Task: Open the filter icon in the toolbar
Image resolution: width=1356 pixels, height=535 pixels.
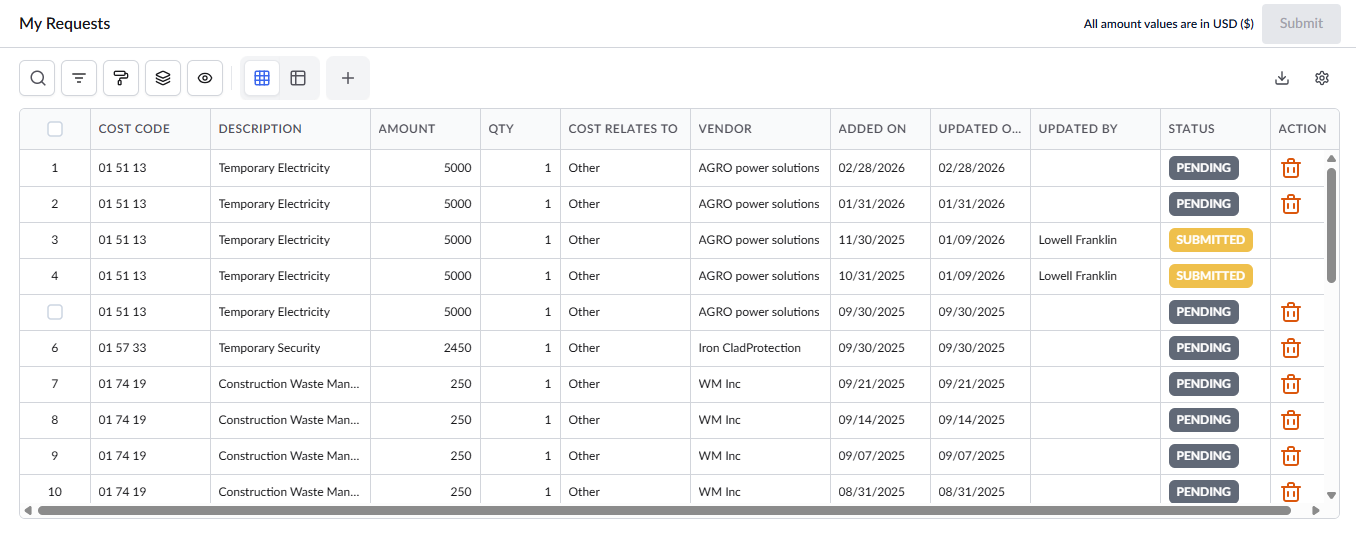Action: pyautogui.click(x=79, y=78)
